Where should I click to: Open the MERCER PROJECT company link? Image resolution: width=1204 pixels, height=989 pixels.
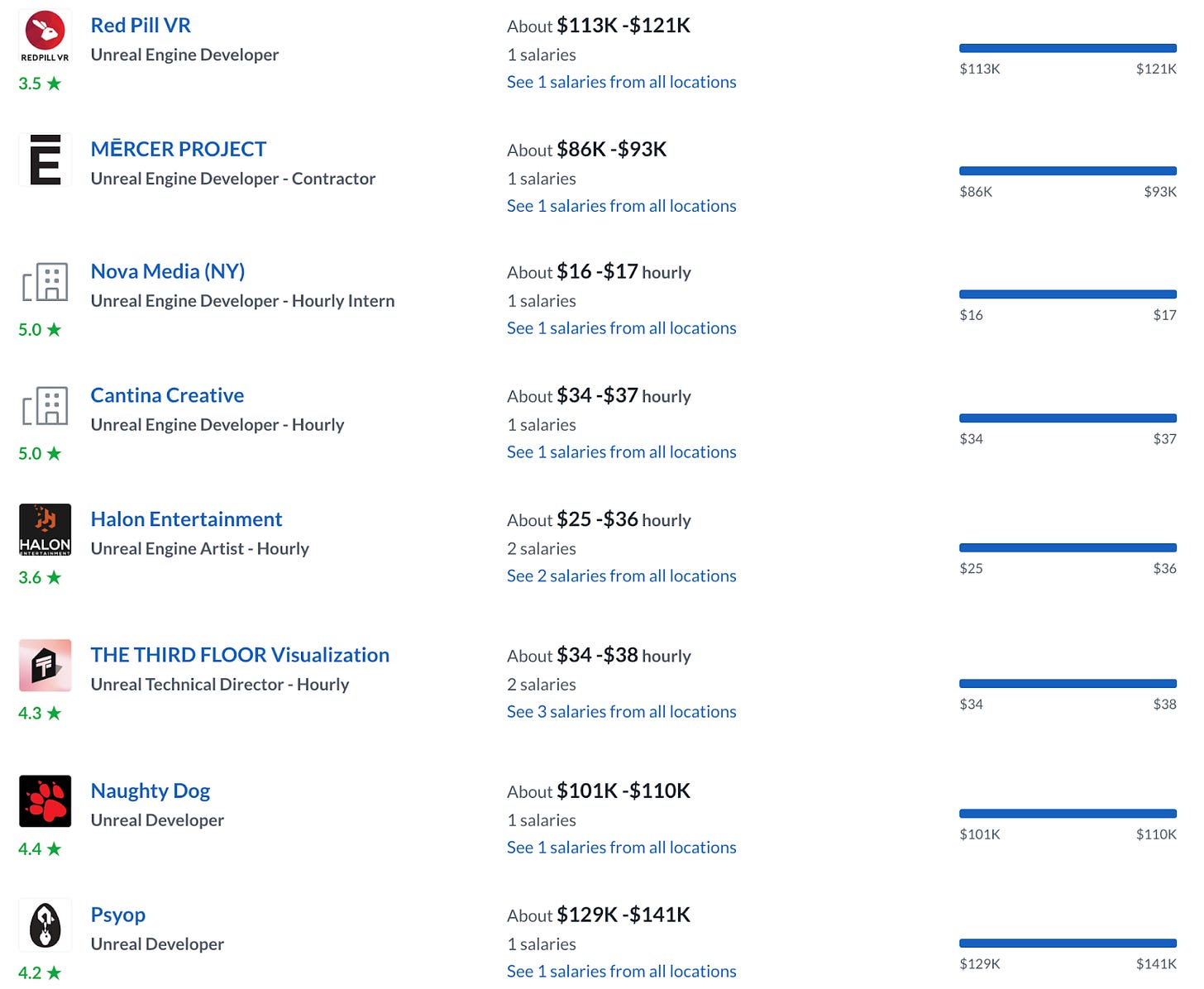point(179,150)
